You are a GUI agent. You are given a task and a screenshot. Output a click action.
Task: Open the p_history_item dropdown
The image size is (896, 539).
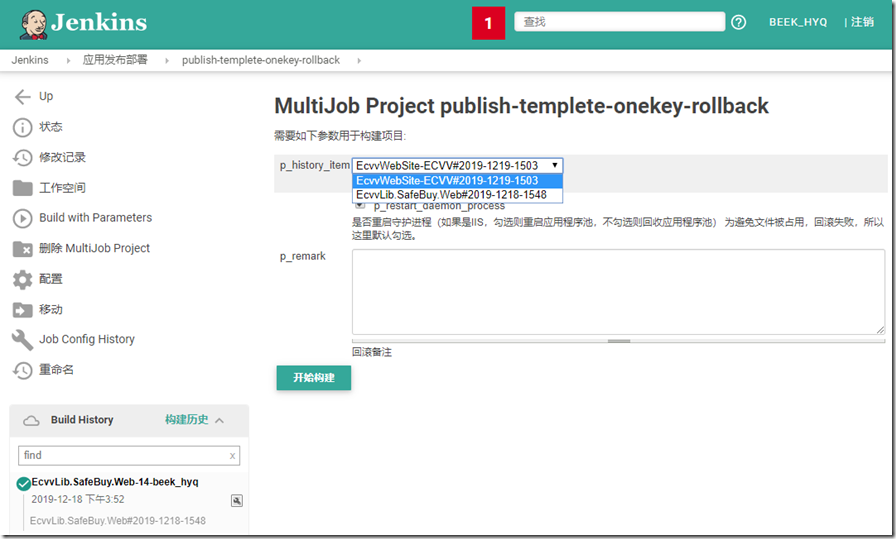457,166
